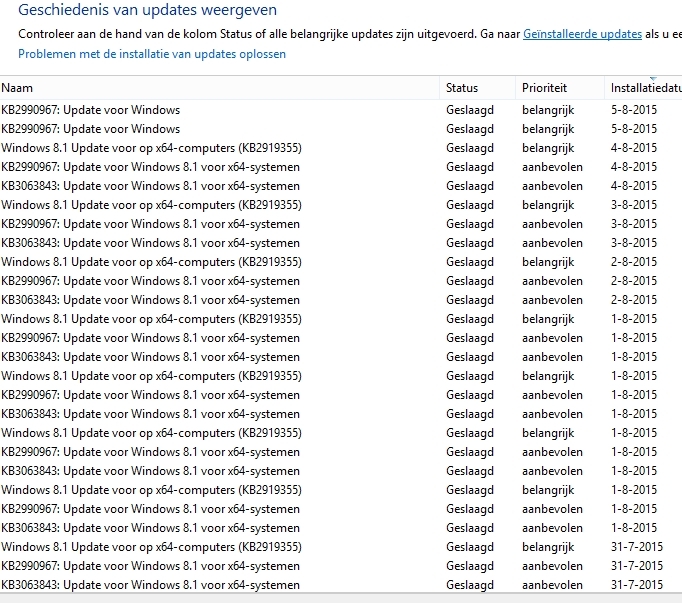The width and height of the screenshot is (682, 603).
Task: Select KB2990967 update row dated 31-7-2015
Action: point(341,566)
